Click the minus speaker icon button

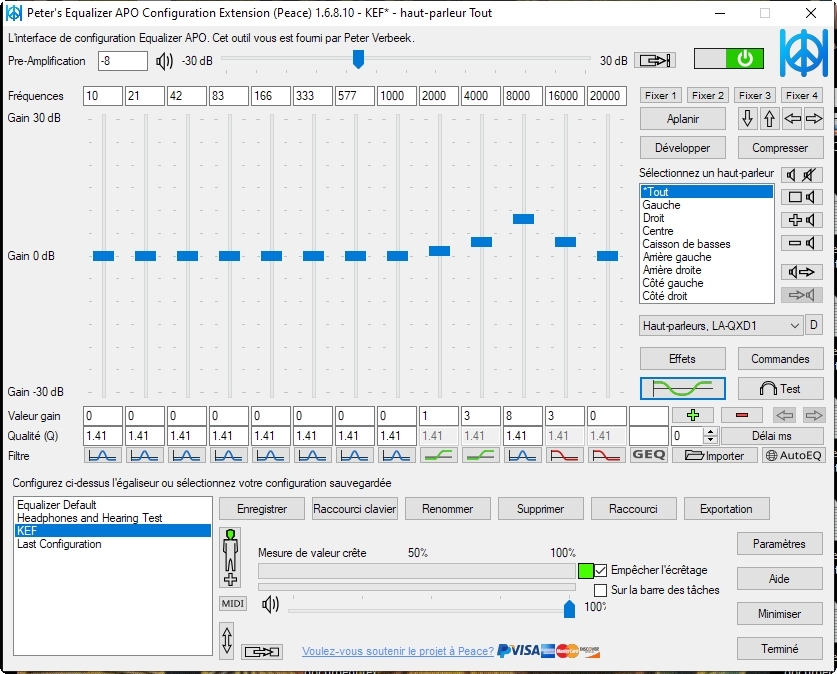pos(802,243)
